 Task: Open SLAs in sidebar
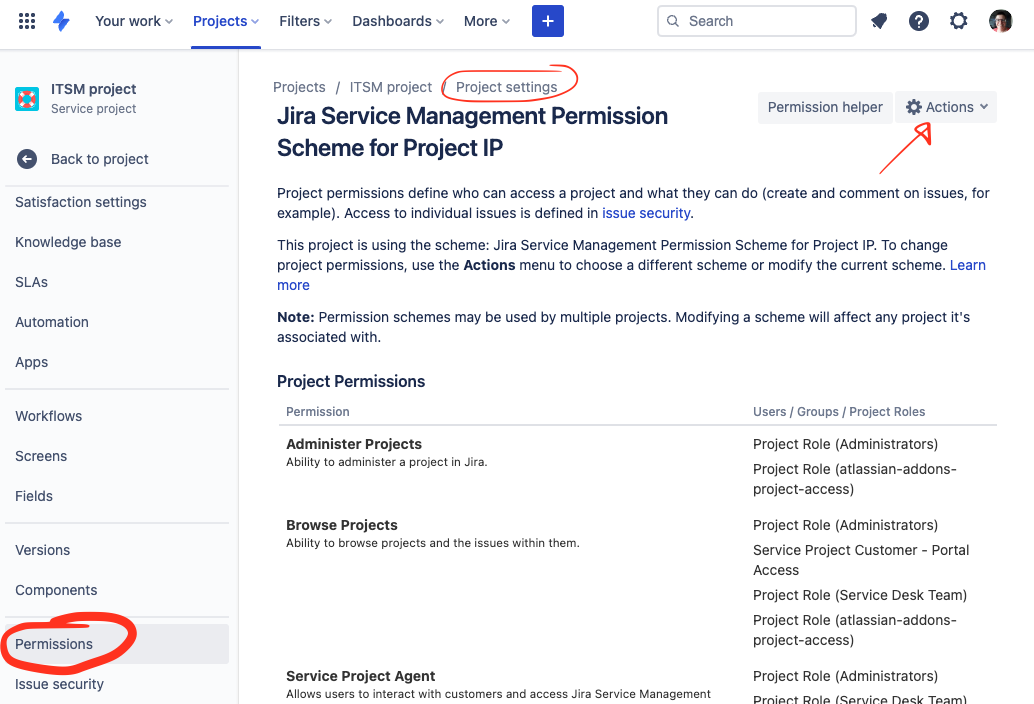pos(32,282)
